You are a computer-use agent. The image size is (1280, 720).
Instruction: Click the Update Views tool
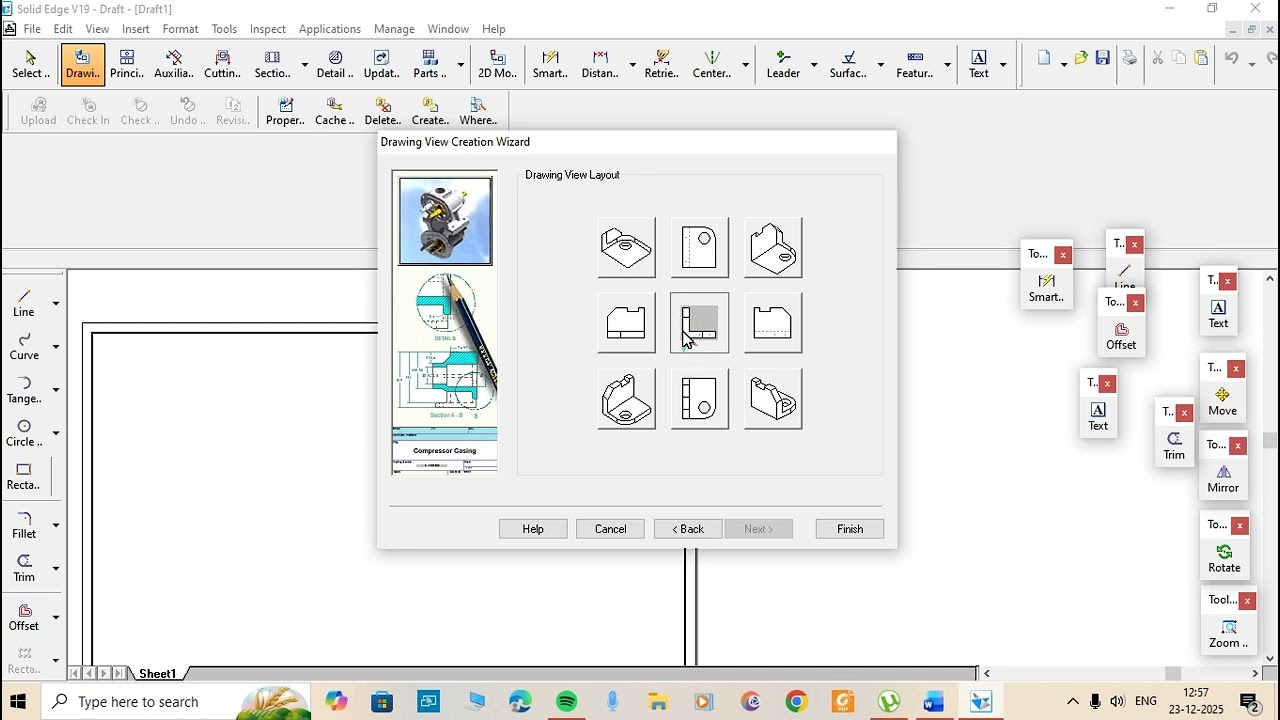tap(381, 65)
